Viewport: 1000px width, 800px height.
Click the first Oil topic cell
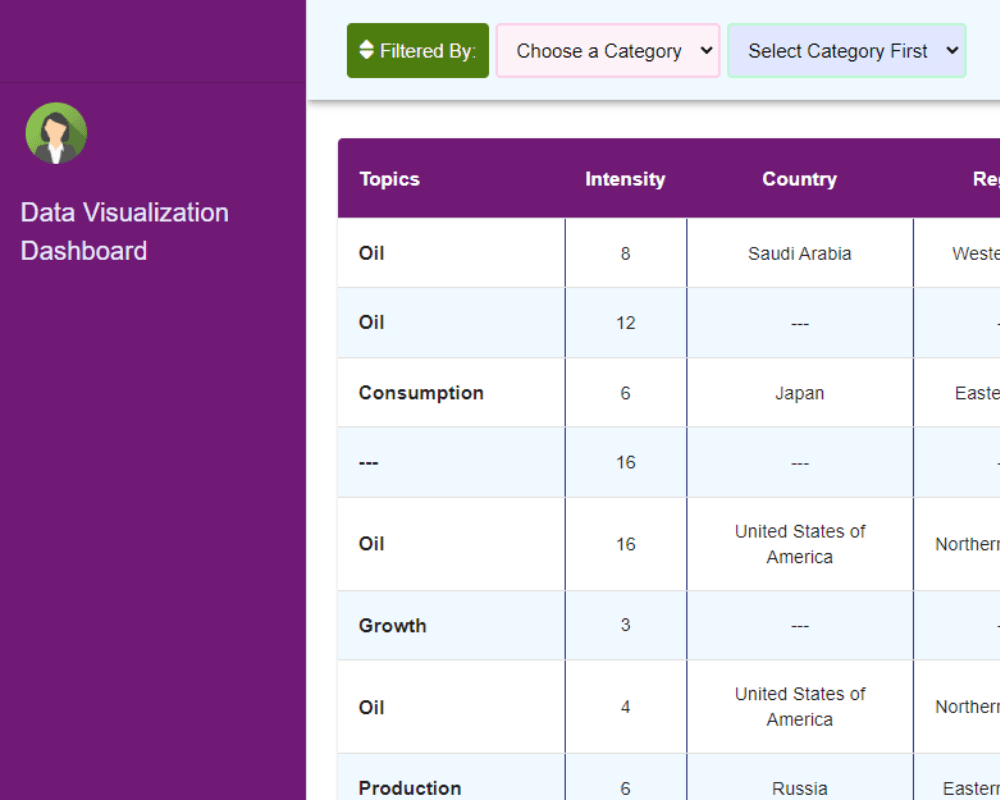click(x=371, y=254)
